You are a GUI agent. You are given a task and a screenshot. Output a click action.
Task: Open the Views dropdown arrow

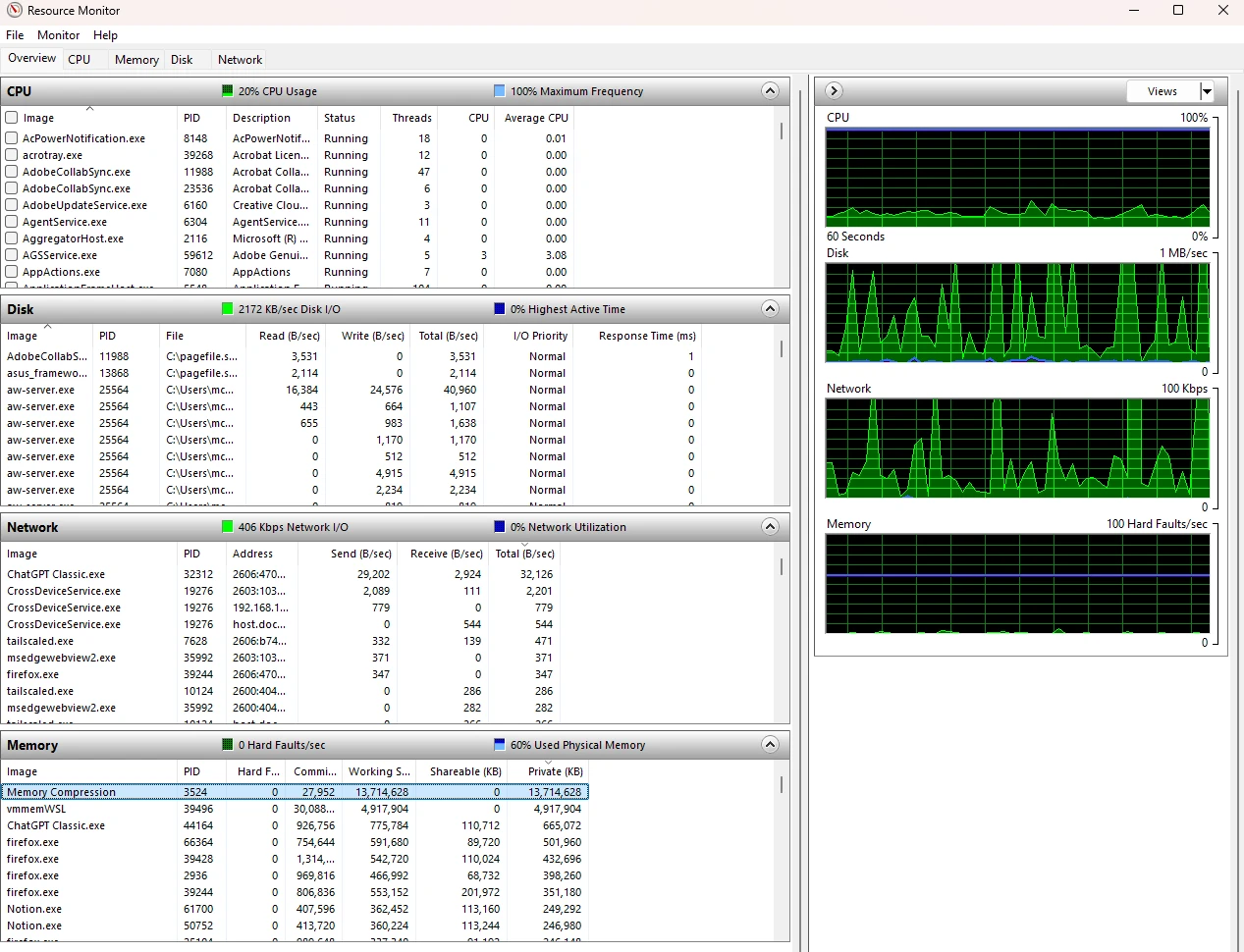pos(1207,91)
